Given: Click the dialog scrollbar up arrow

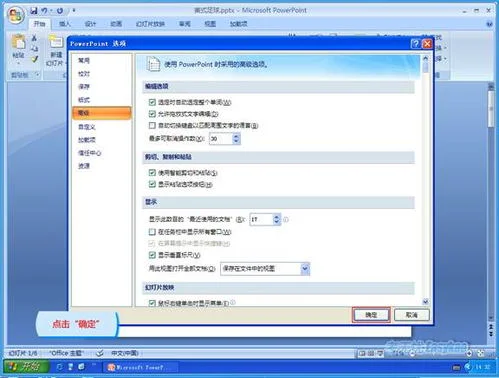Looking at the screenshot, I should coord(425,58).
